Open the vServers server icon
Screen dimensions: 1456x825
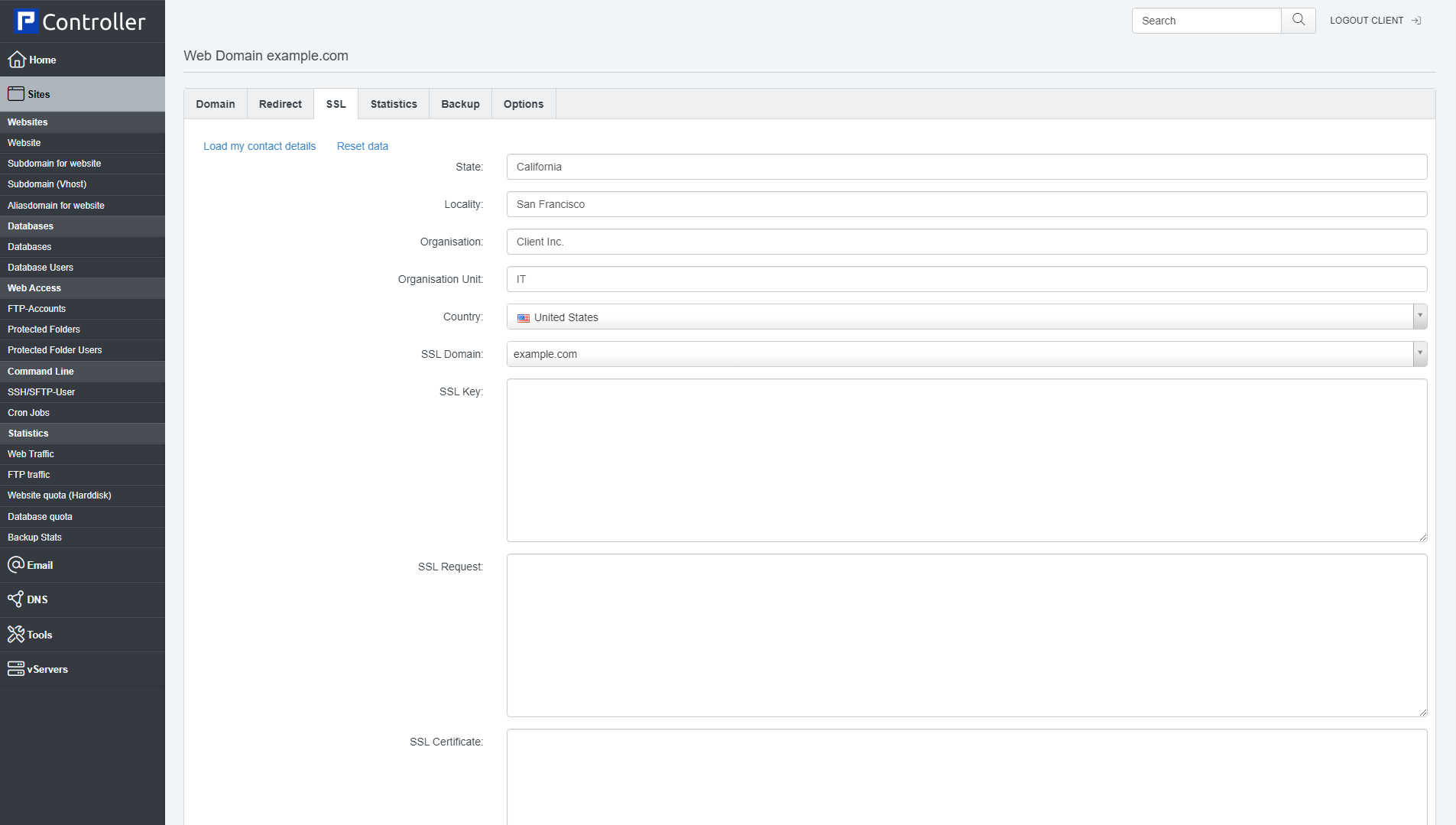[x=16, y=669]
